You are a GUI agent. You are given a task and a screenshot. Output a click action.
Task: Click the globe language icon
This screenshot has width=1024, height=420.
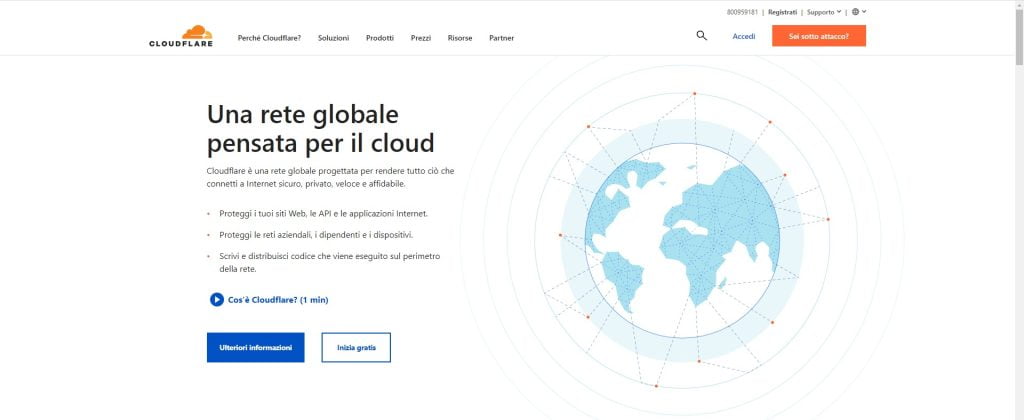(855, 12)
